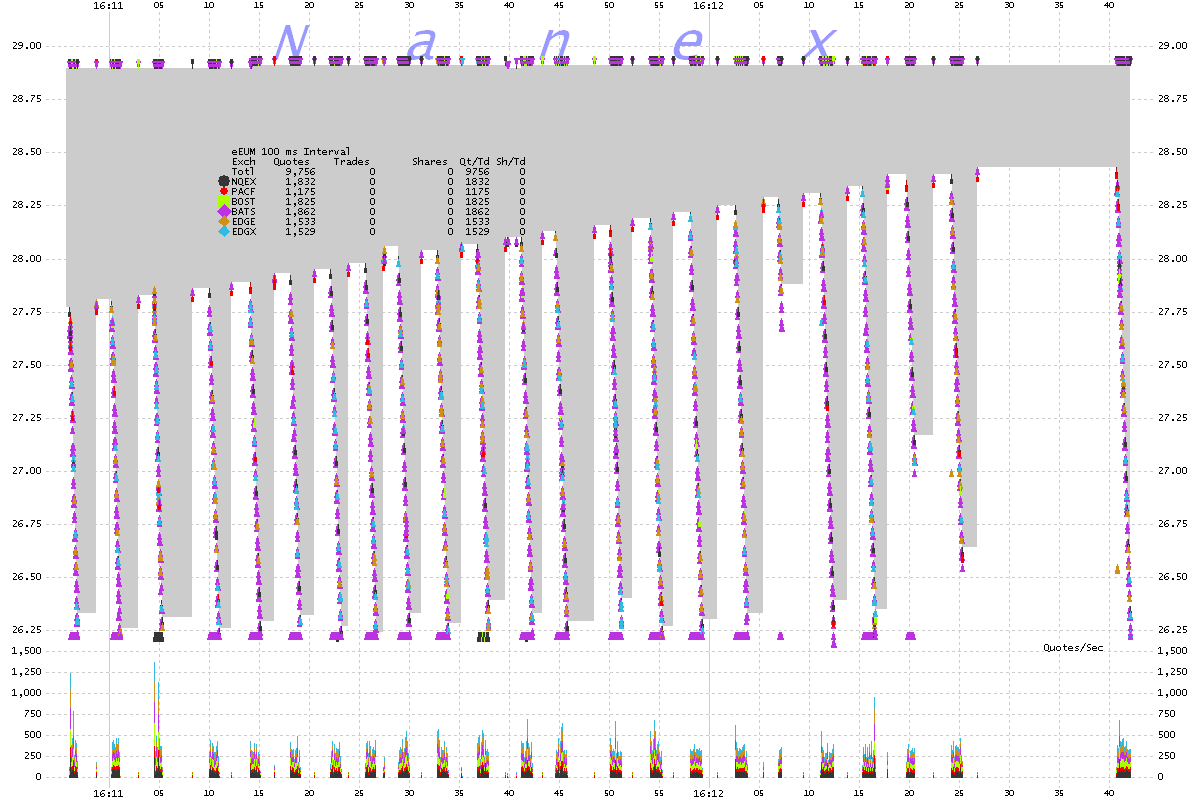
Task: Click the "16:11" time label on the top axis
Action: 108,5
